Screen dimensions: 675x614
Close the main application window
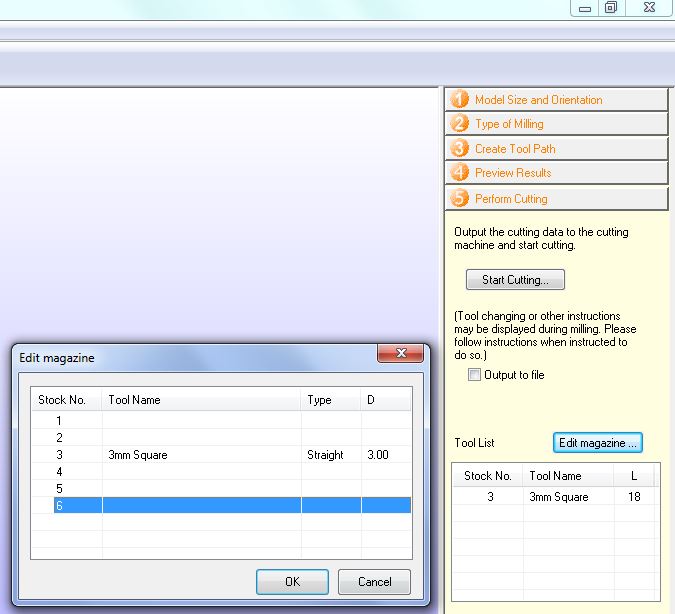coord(649,8)
